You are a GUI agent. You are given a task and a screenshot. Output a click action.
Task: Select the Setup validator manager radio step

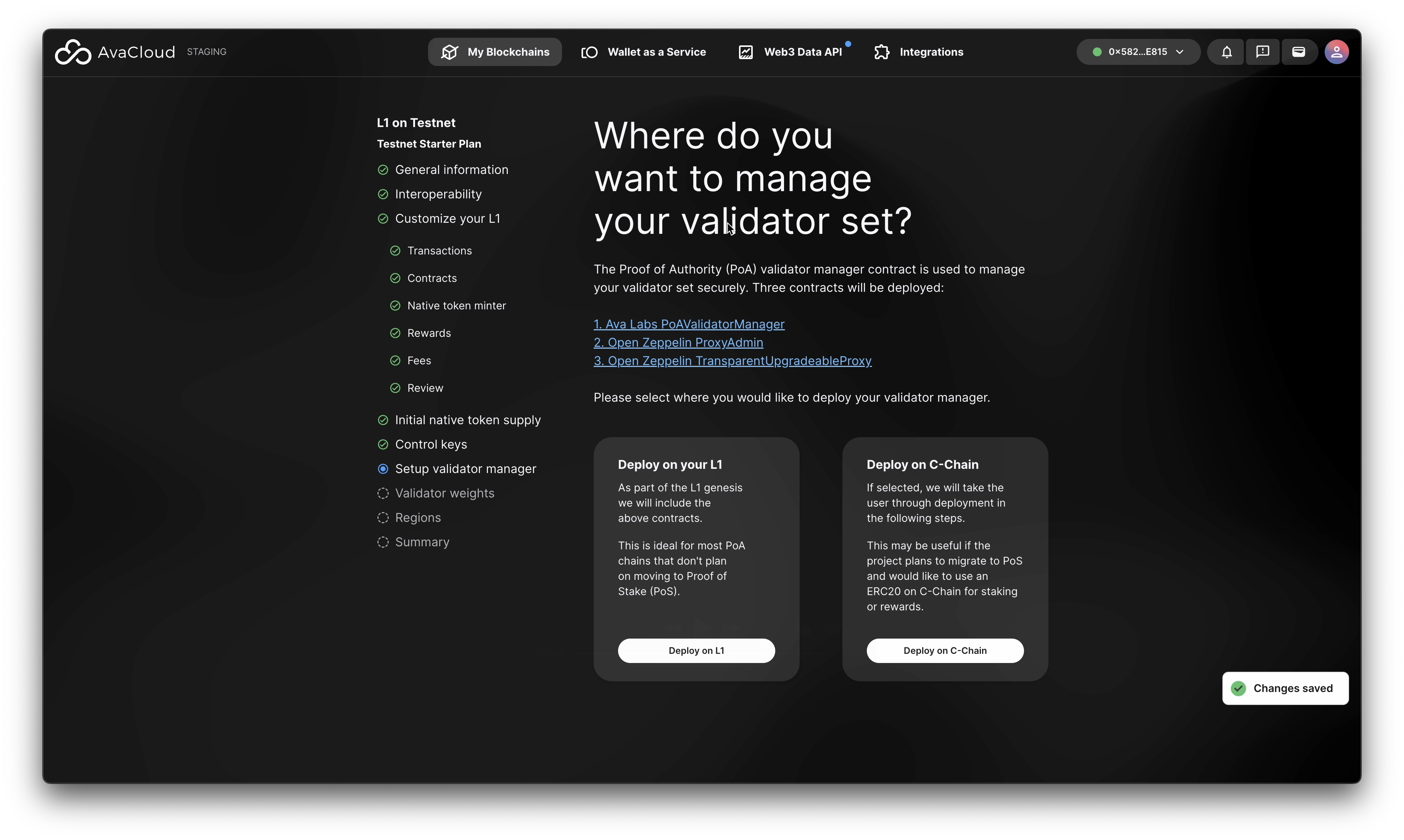click(383, 469)
